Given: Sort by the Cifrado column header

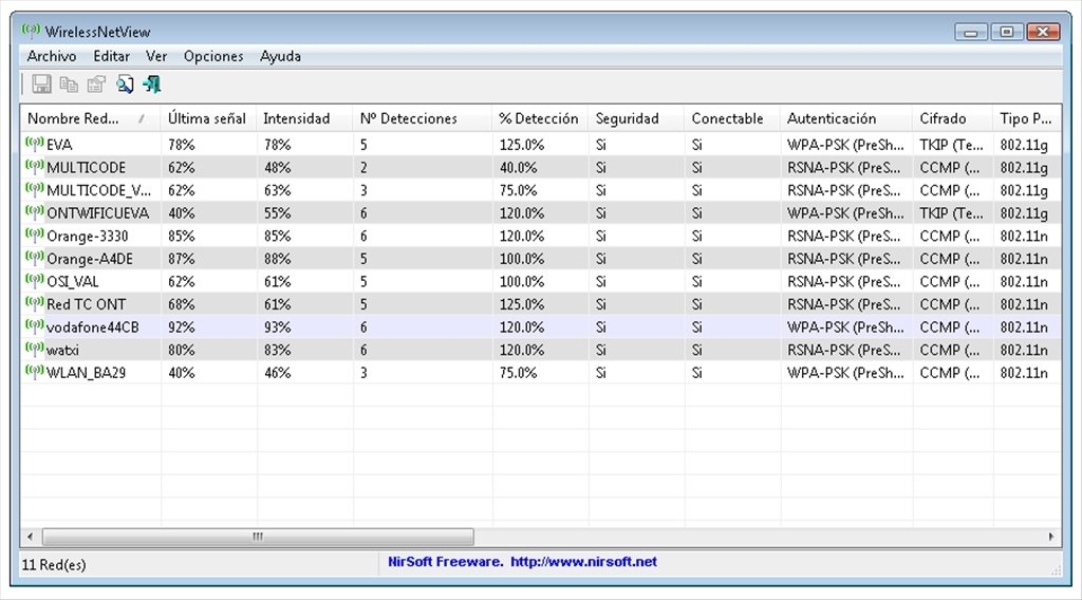Looking at the screenshot, I should coord(952,119).
